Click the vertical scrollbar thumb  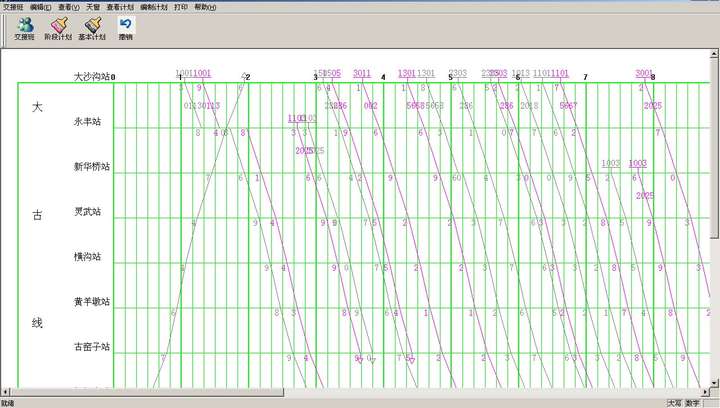[714, 148]
